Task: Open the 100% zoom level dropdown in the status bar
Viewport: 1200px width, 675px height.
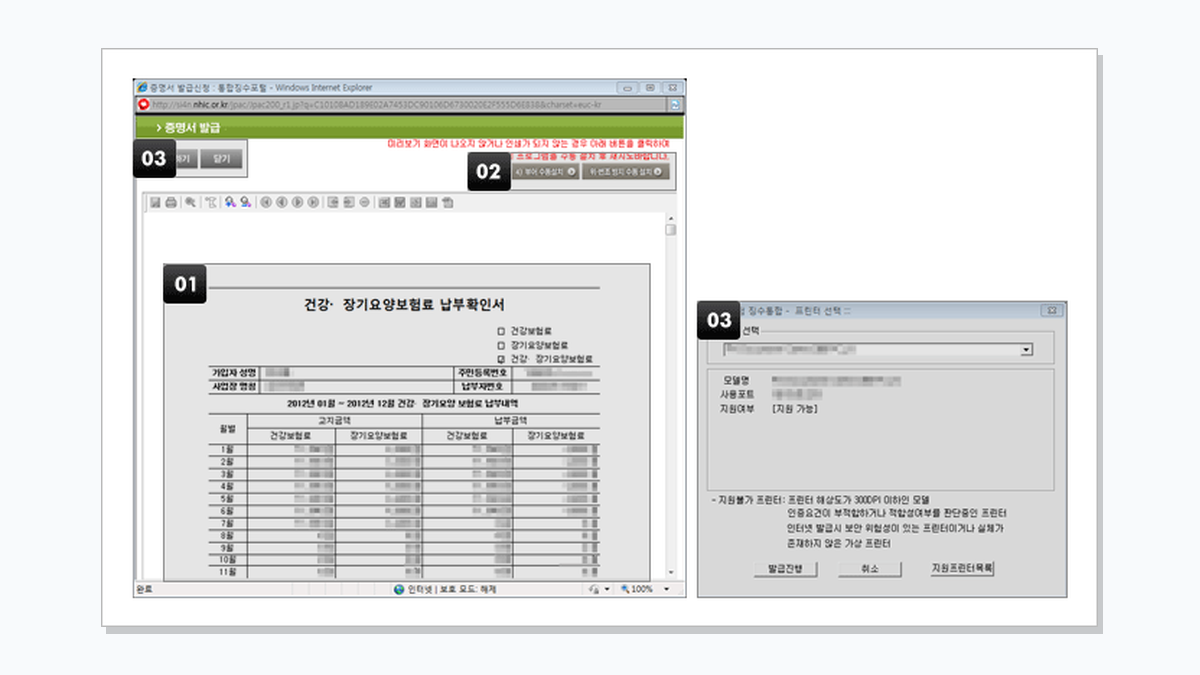Action: (x=642, y=590)
